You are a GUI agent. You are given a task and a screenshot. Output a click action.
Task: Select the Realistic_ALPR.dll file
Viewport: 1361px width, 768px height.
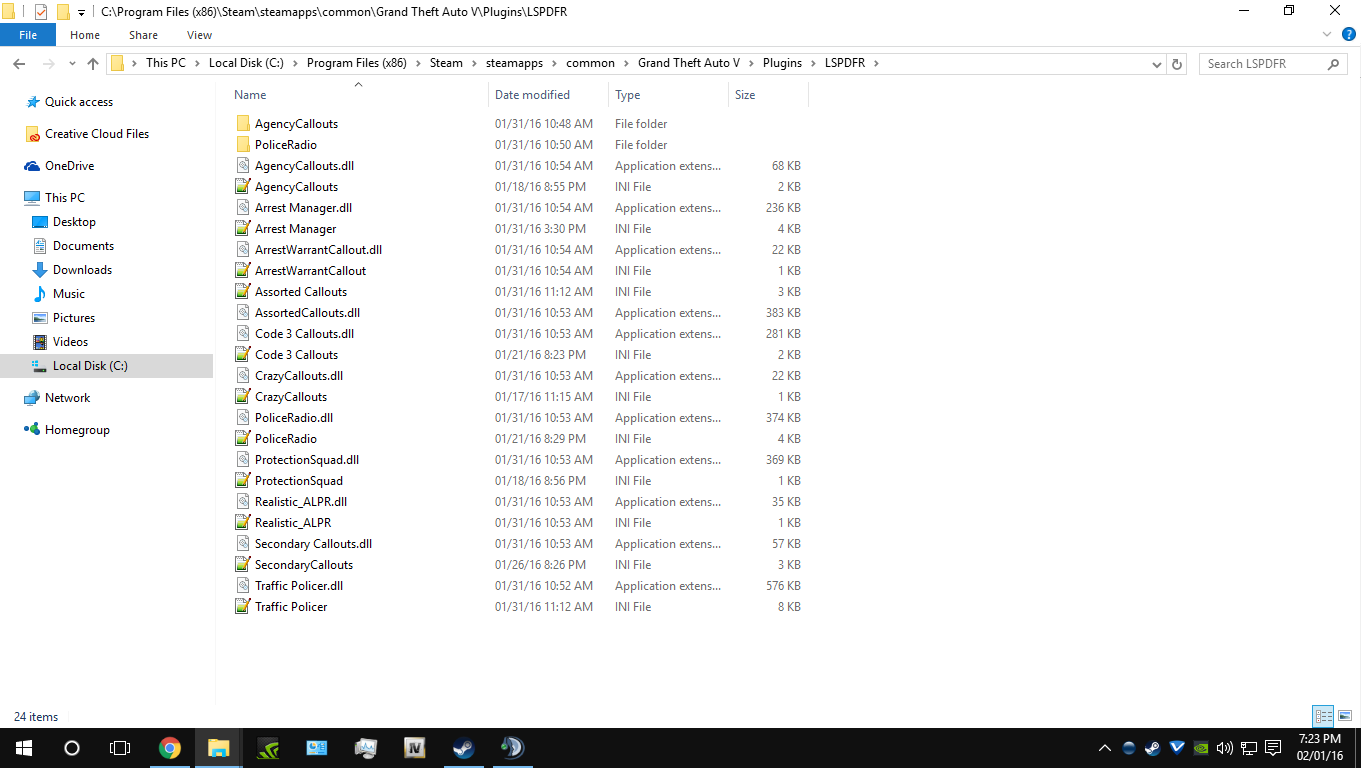[301, 502]
